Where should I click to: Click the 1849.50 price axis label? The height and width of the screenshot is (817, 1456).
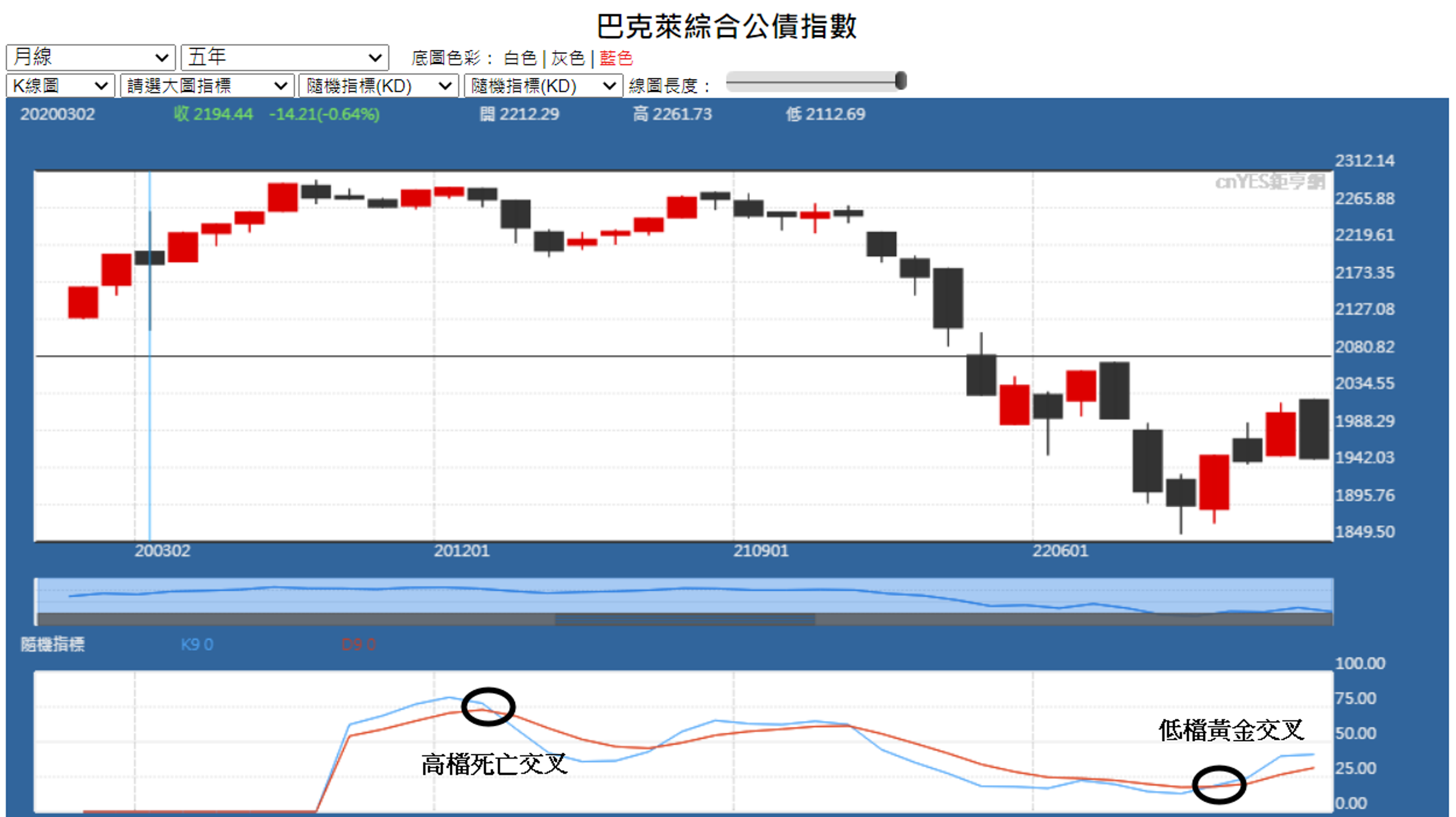click(x=1364, y=532)
